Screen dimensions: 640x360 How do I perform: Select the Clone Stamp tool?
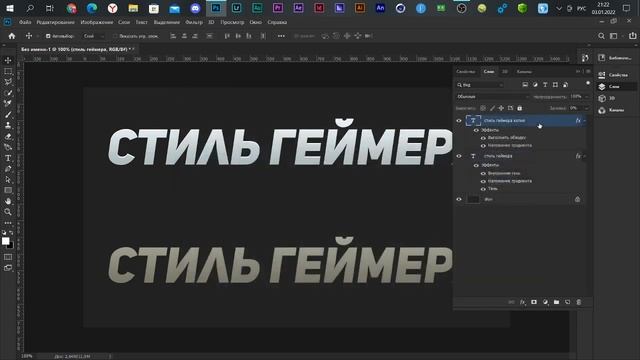click(8, 125)
